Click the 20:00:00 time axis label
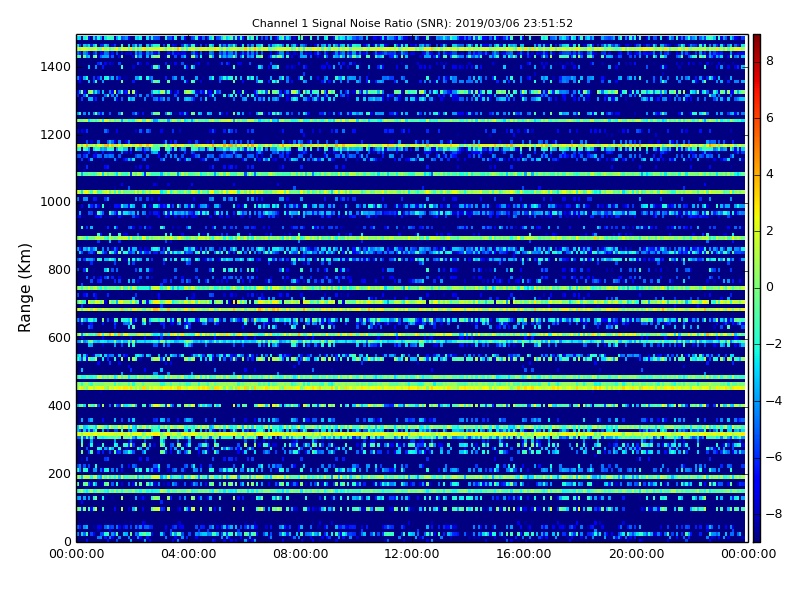 (636, 554)
